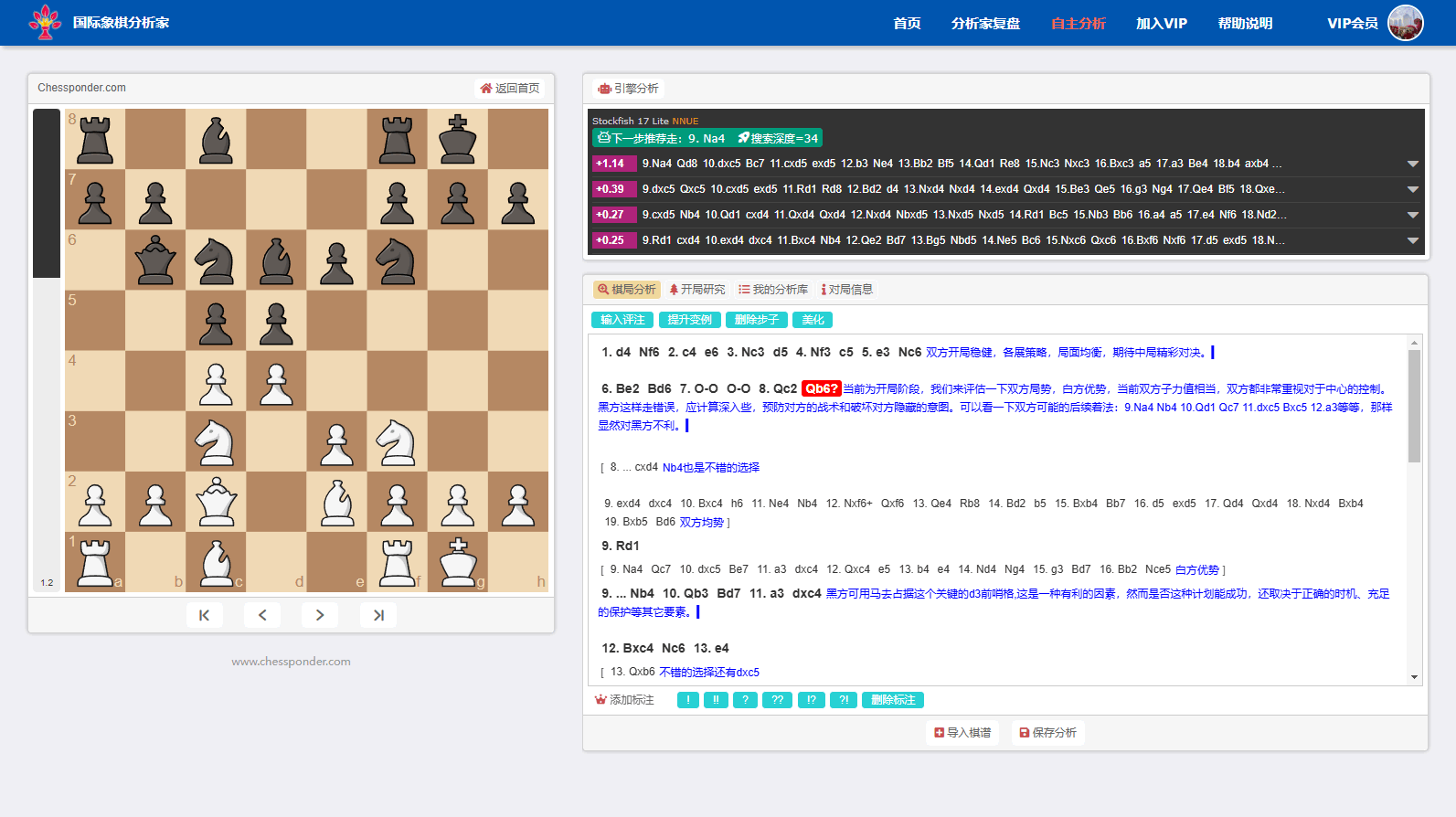Open 分析家复盘 in the top navigation
The image size is (1456, 817).
tap(985, 24)
